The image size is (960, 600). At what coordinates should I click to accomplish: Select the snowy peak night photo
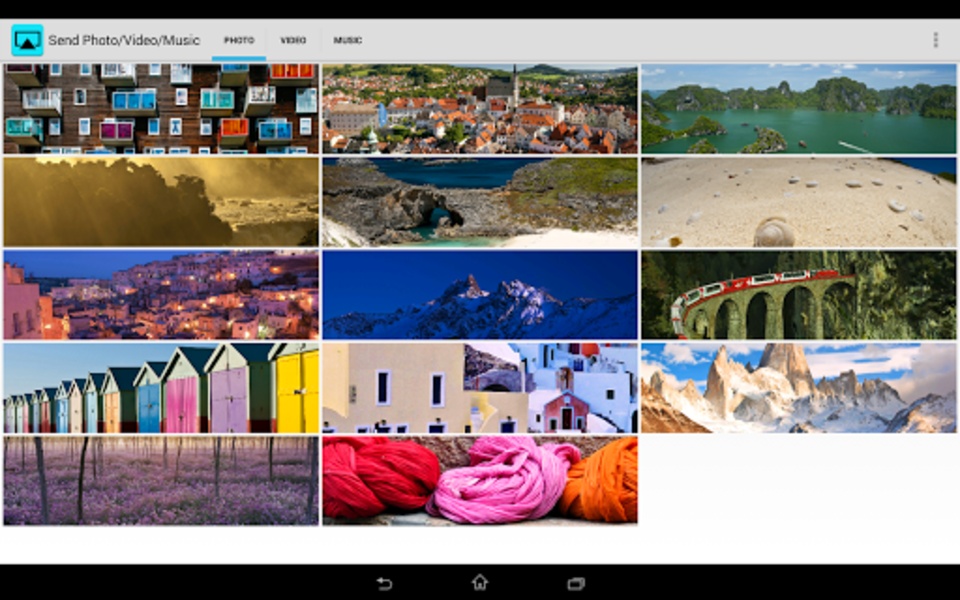(480, 294)
